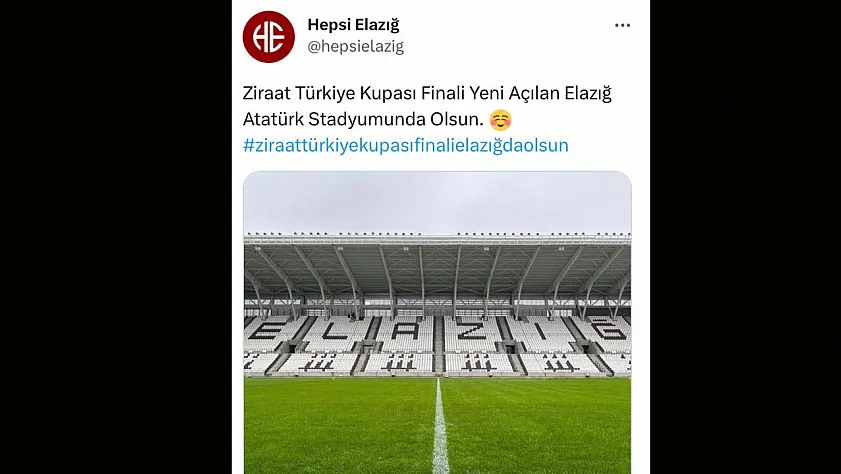Click the central stairway between seat blocks

[x=439, y=344]
